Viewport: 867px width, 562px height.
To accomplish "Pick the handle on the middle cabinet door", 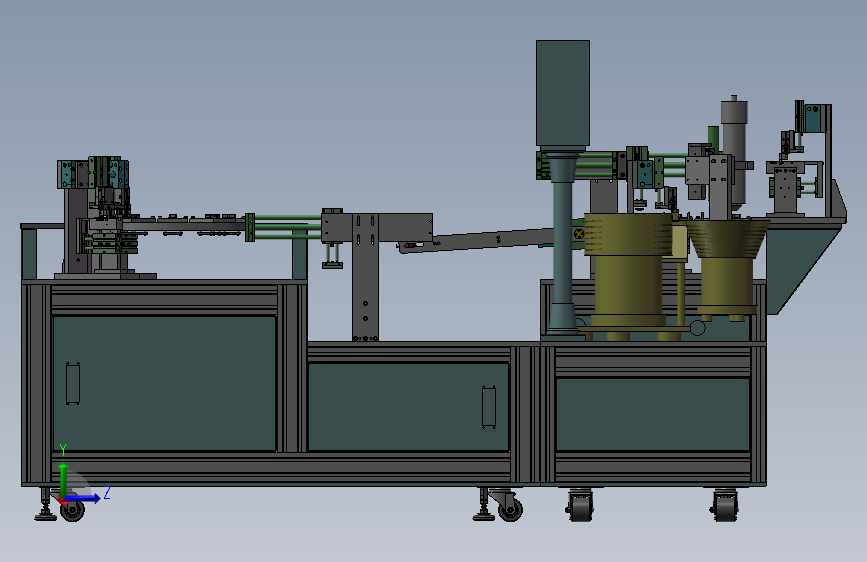I will click(489, 407).
